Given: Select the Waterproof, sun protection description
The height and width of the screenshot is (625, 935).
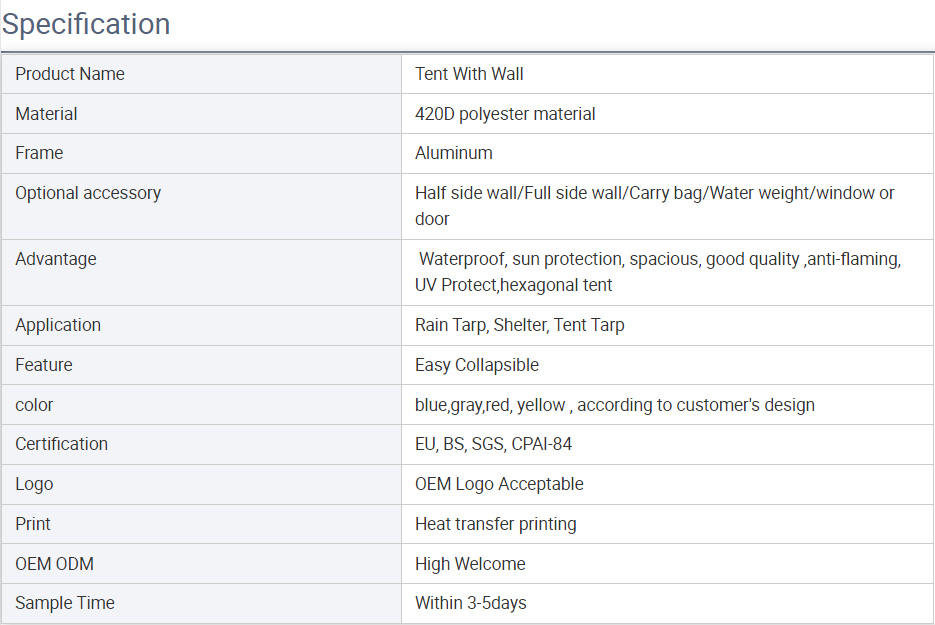Looking at the screenshot, I should (658, 272).
